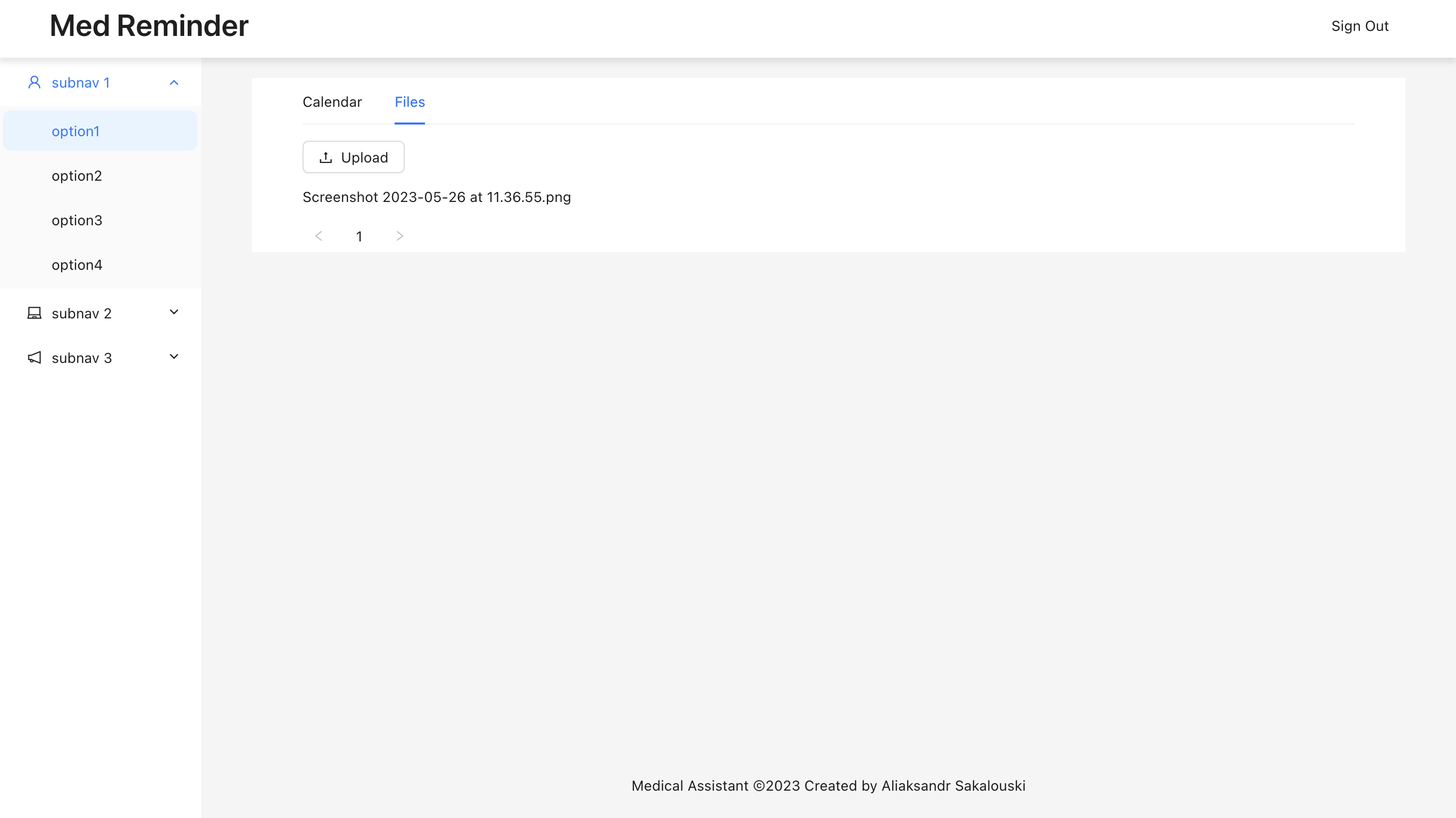Open the Screenshot 2023-05-26 png file
This screenshot has width=1456, height=818.
click(437, 197)
